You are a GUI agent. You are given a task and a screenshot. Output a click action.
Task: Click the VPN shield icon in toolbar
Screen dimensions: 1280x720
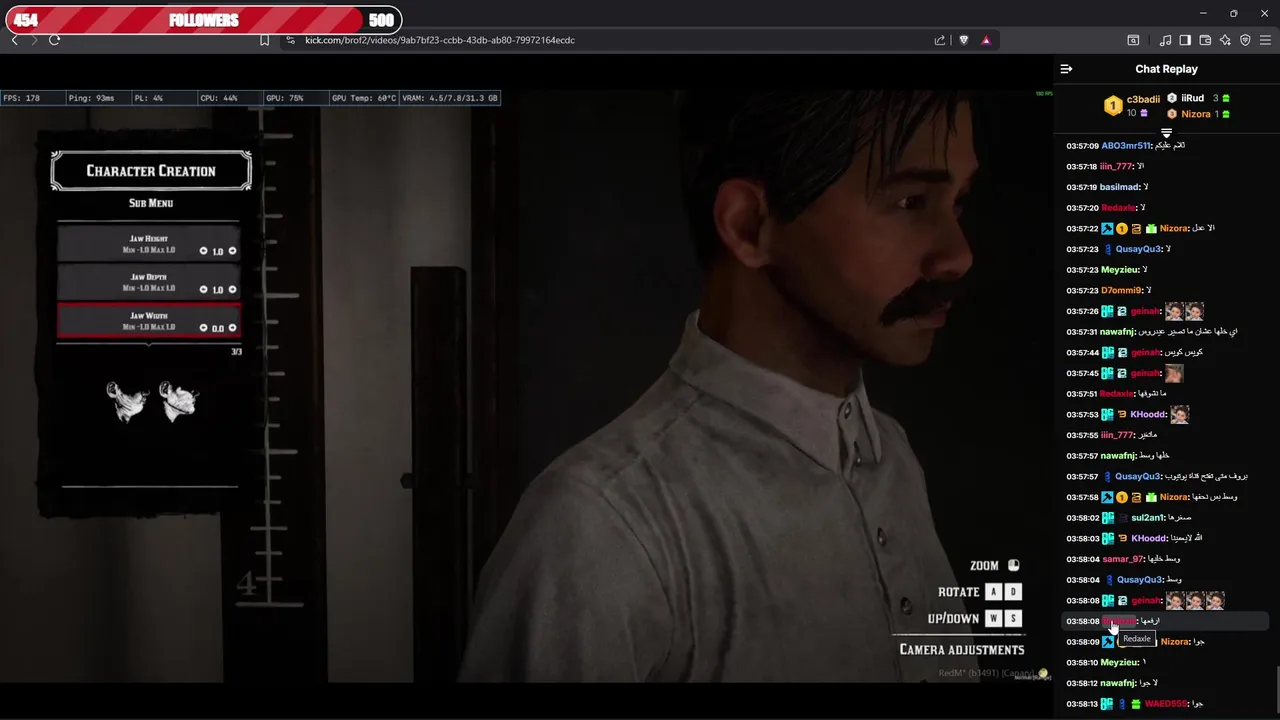(1245, 40)
